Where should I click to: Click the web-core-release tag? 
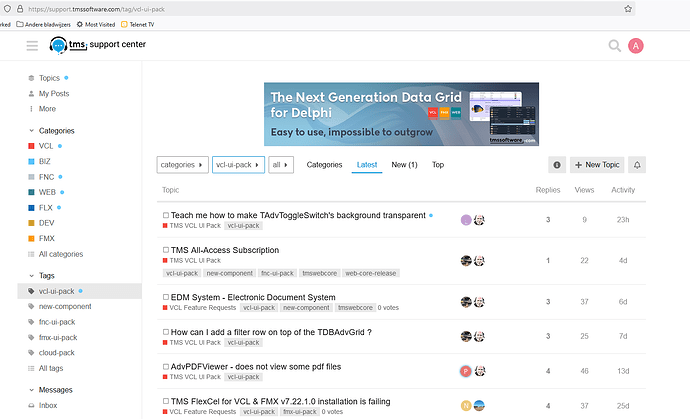pyautogui.click(x=371, y=273)
